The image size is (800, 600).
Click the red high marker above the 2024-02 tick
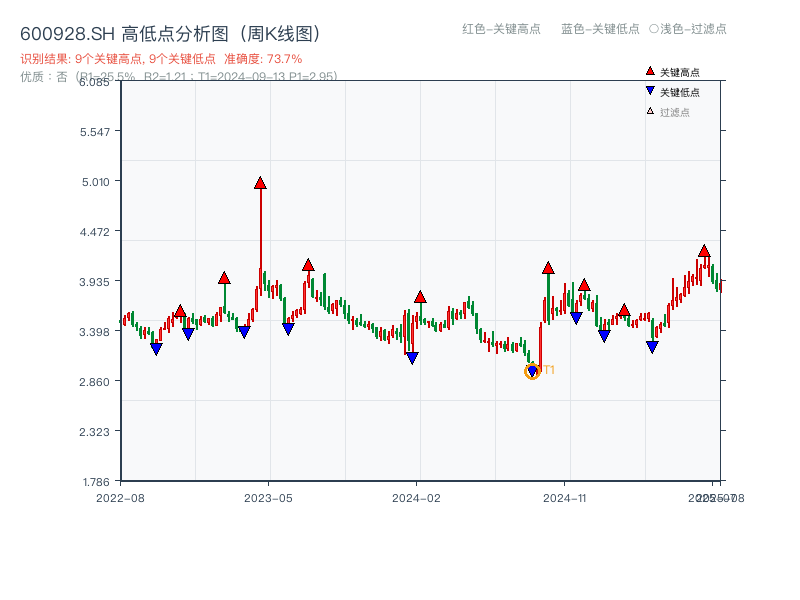point(420,297)
